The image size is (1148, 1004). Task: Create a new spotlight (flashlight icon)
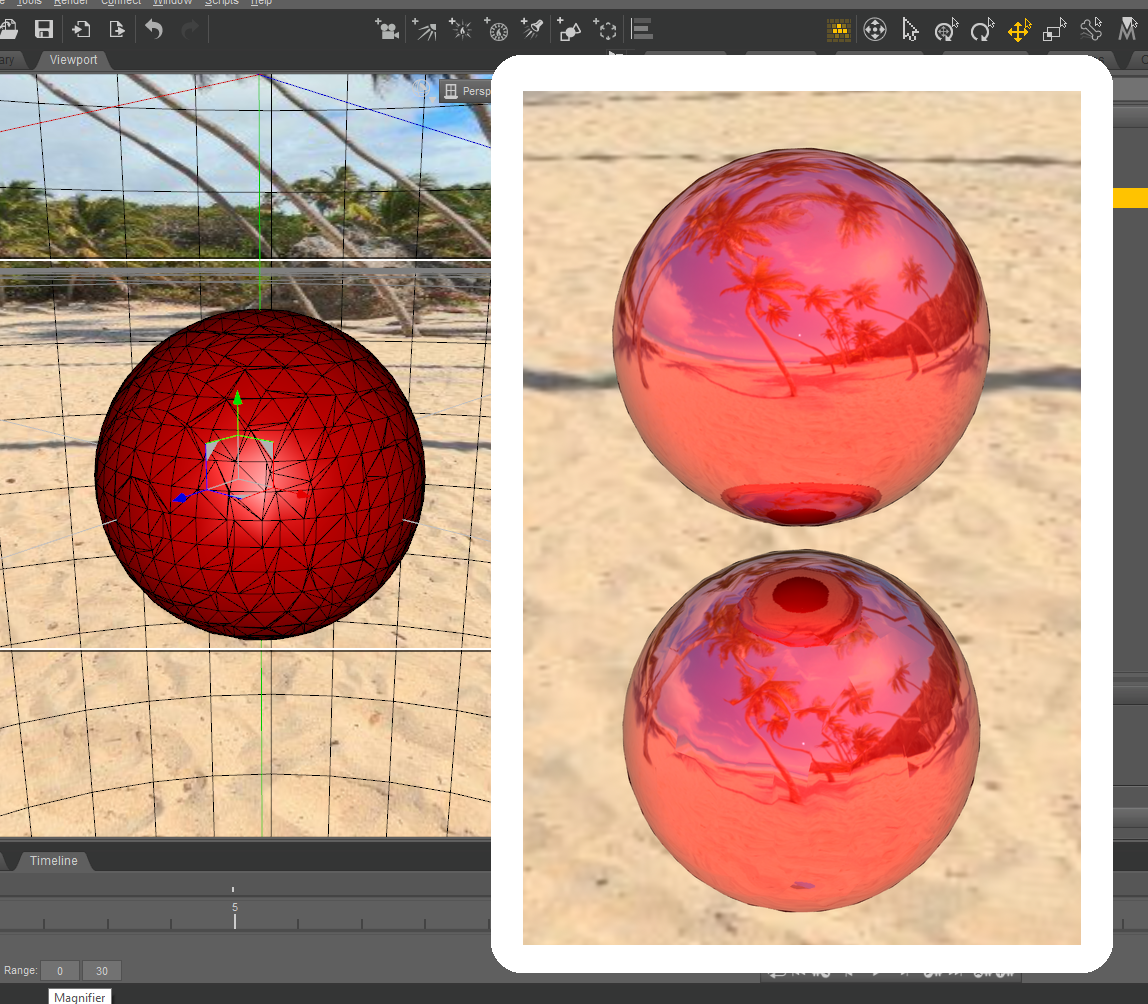pos(532,29)
